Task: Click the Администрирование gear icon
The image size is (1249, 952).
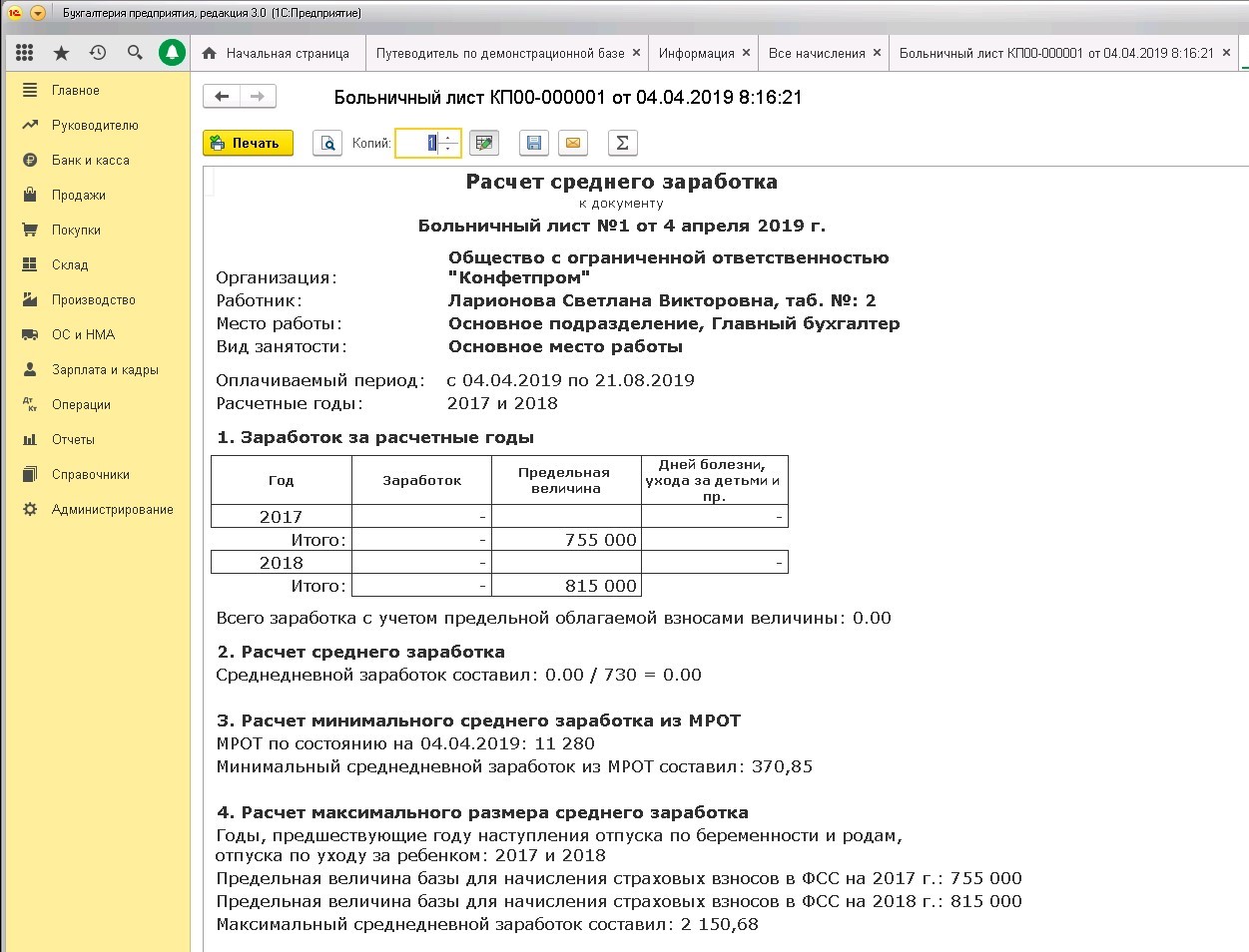Action: [30, 509]
